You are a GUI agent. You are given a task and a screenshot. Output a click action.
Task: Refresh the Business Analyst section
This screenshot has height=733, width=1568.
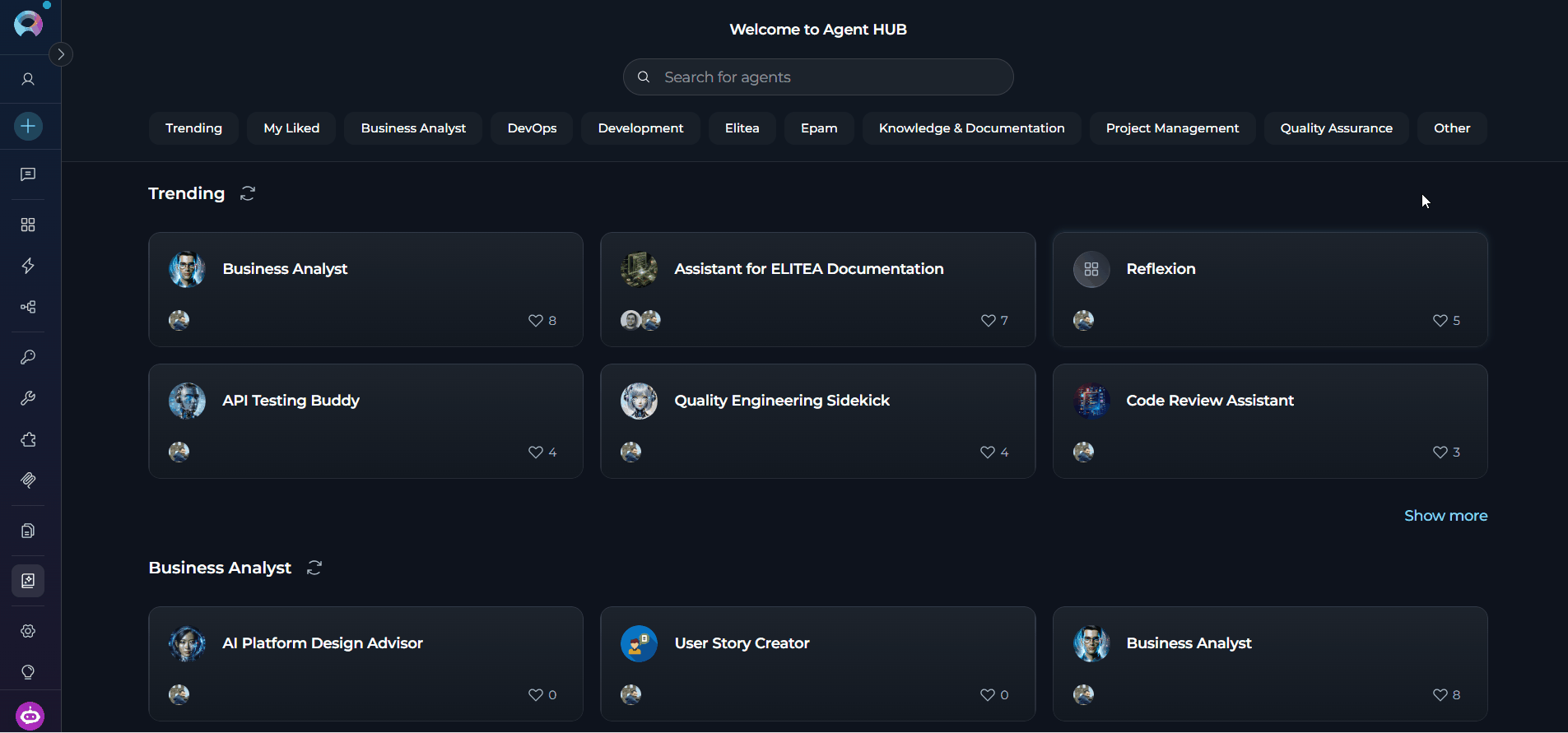coord(314,568)
